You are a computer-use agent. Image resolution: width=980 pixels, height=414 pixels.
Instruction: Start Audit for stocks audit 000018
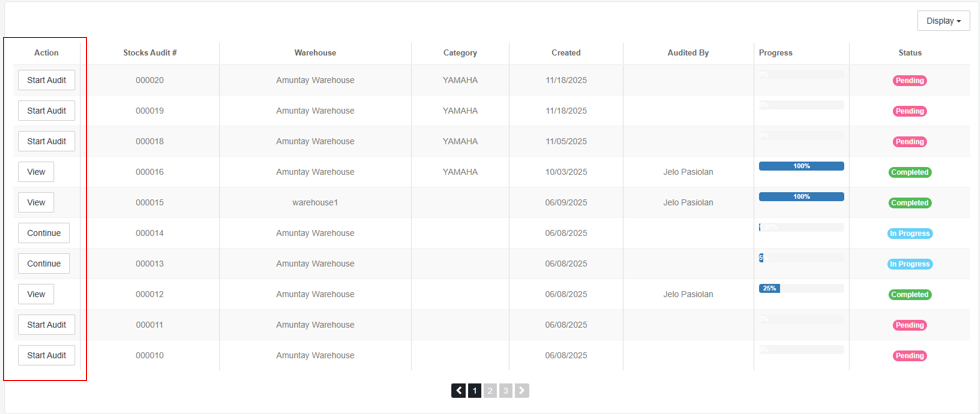click(x=46, y=141)
